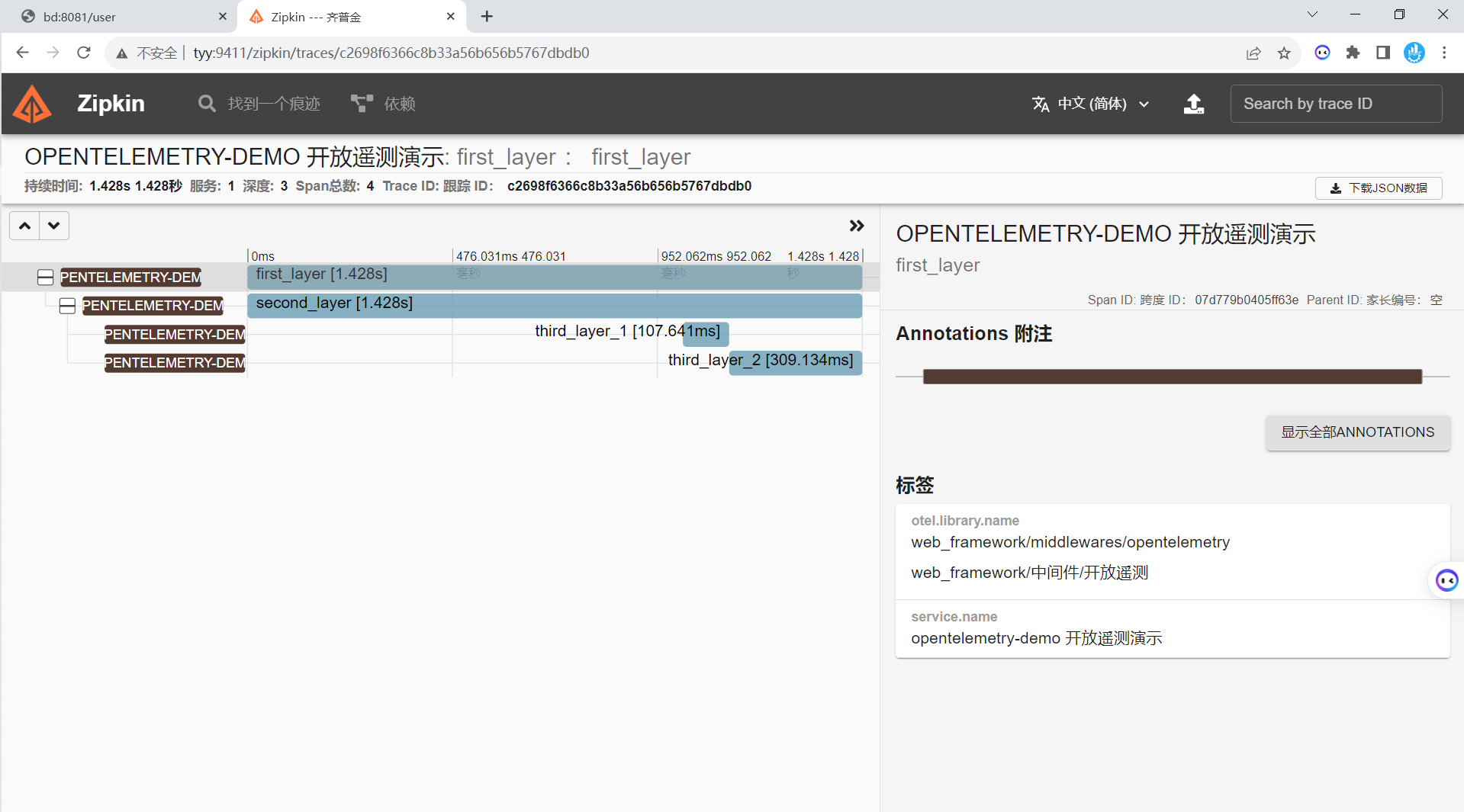Focus the Search by trace ID field
Screen dimensions: 1464x812
(x=1336, y=104)
